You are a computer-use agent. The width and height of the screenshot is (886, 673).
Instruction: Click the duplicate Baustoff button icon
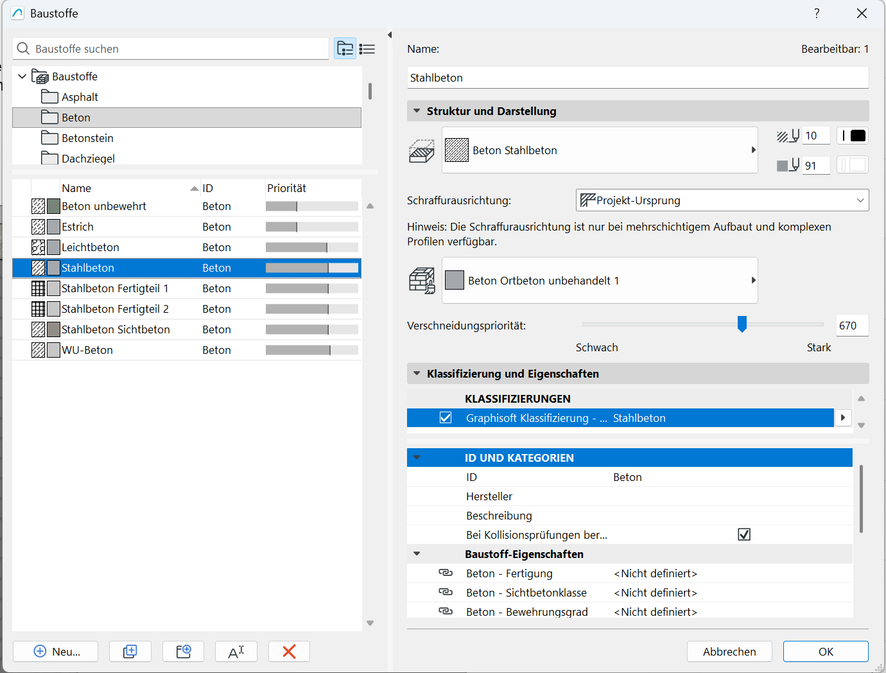130,652
